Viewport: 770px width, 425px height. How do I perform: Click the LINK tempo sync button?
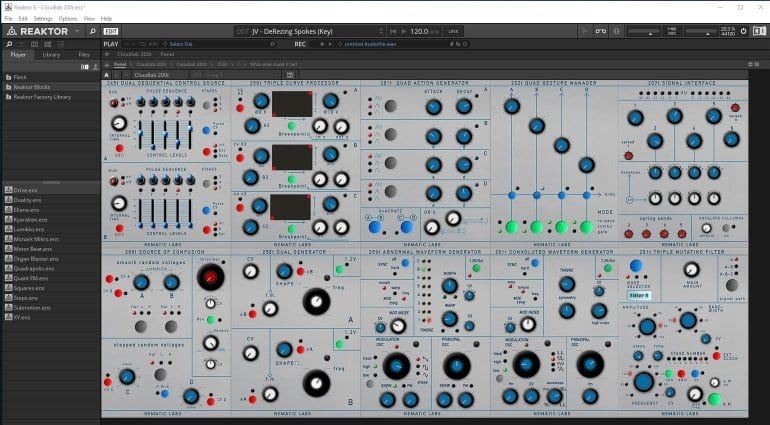click(452, 31)
